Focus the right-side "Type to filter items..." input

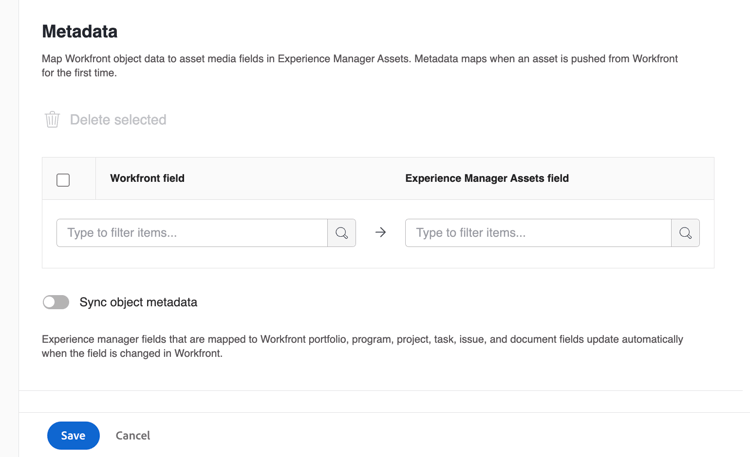tap(538, 233)
